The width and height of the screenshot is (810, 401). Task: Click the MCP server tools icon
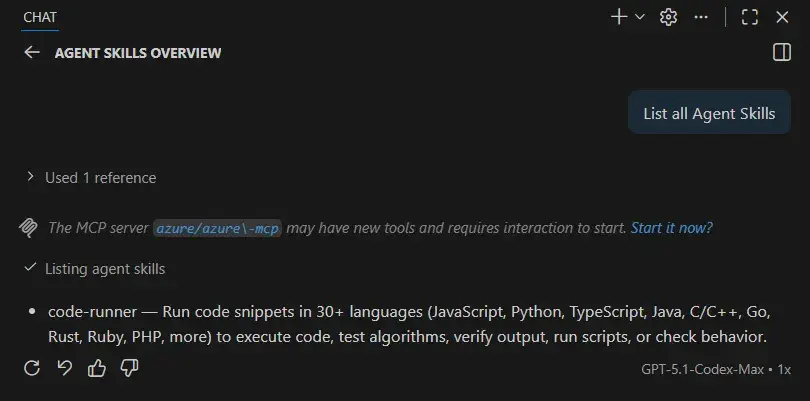point(29,228)
